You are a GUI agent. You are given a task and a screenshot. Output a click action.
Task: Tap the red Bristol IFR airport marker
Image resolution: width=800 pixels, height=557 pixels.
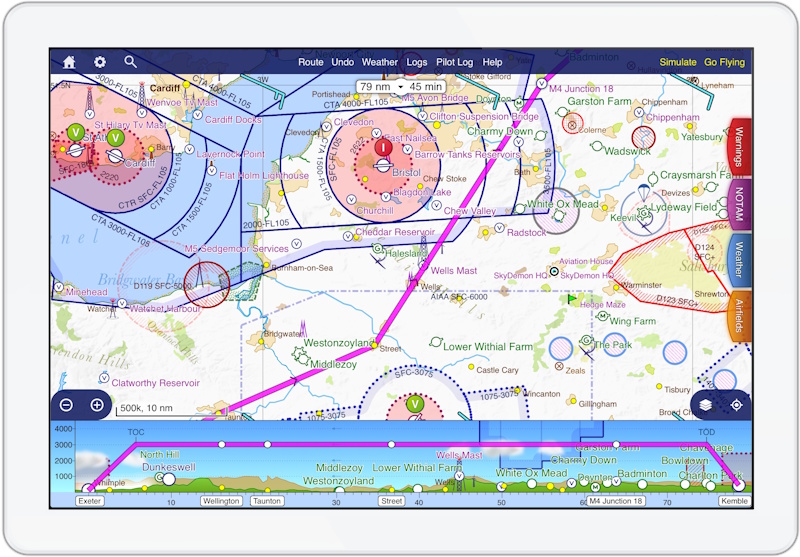pos(383,148)
